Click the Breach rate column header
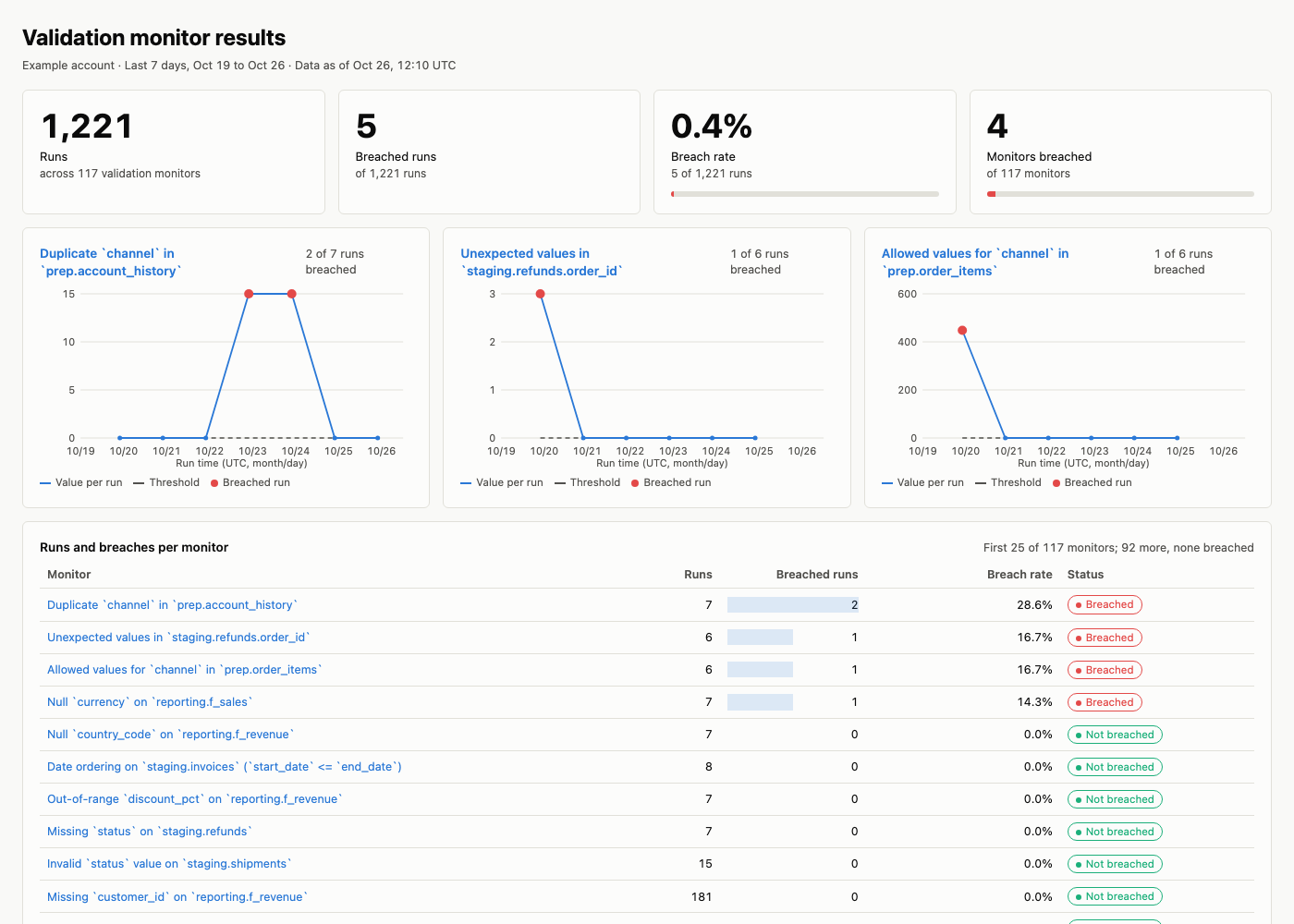 click(x=1019, y=575)
